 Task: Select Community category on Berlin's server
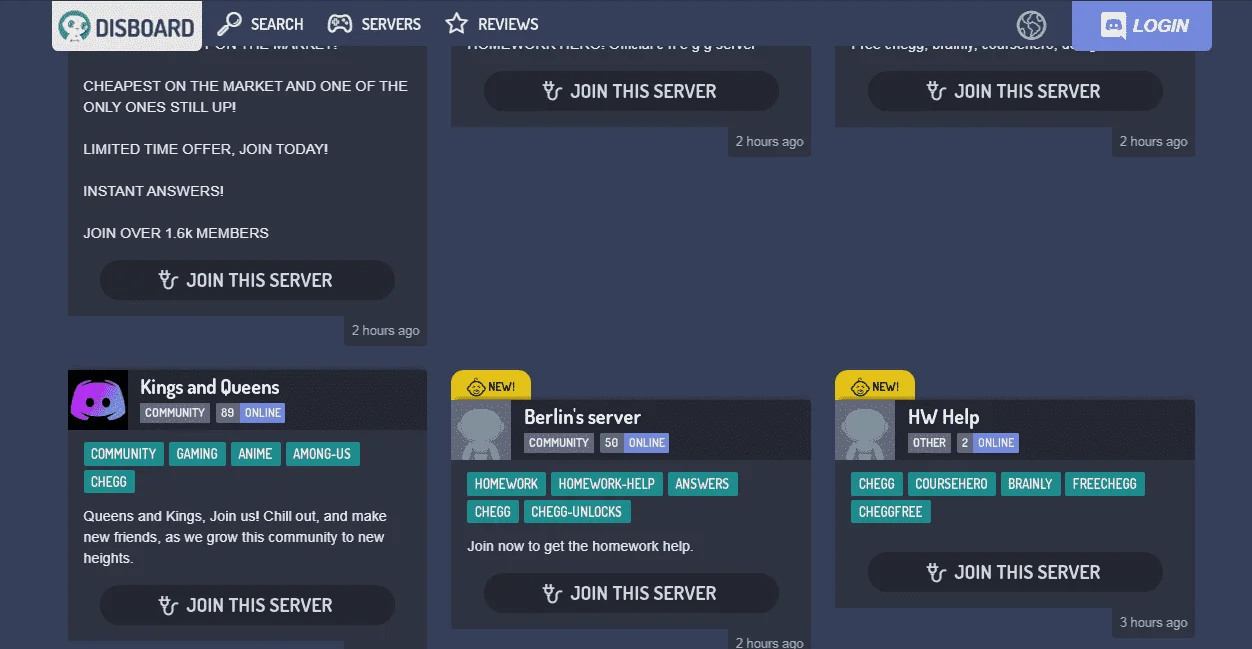pyautogui.click(x=559, y=443)
